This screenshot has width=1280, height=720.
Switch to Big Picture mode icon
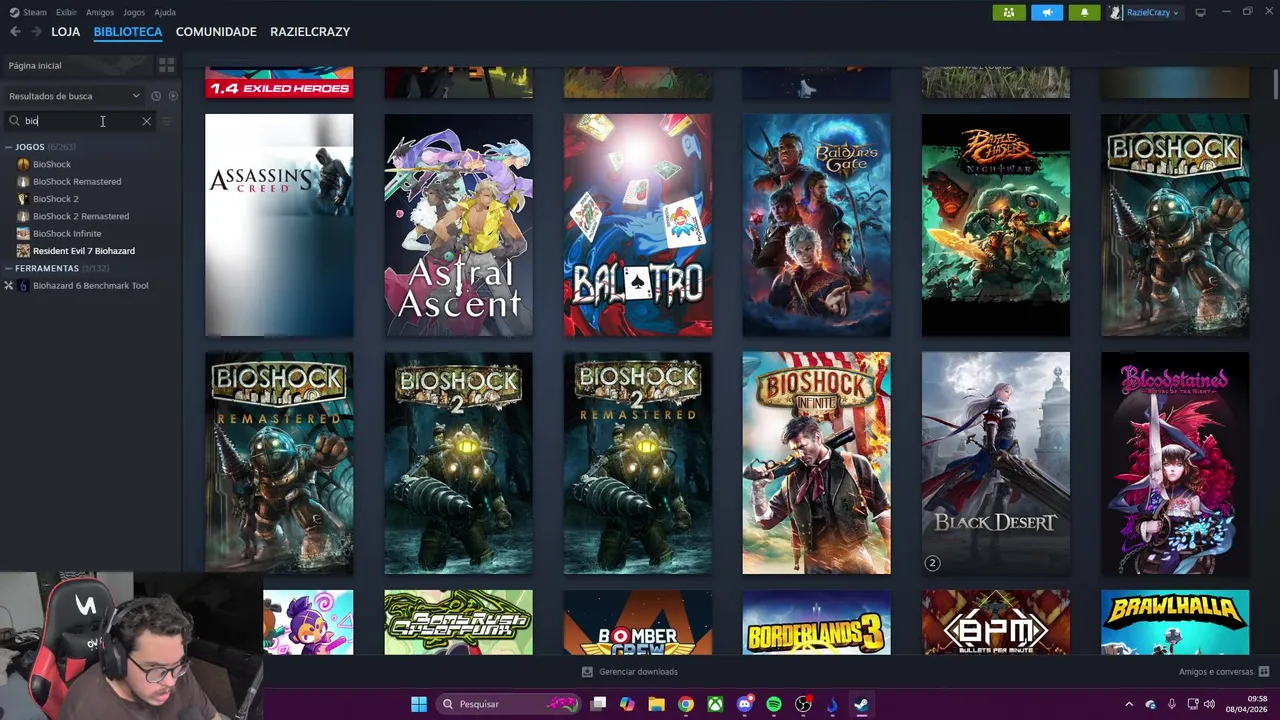(1200, 12)
